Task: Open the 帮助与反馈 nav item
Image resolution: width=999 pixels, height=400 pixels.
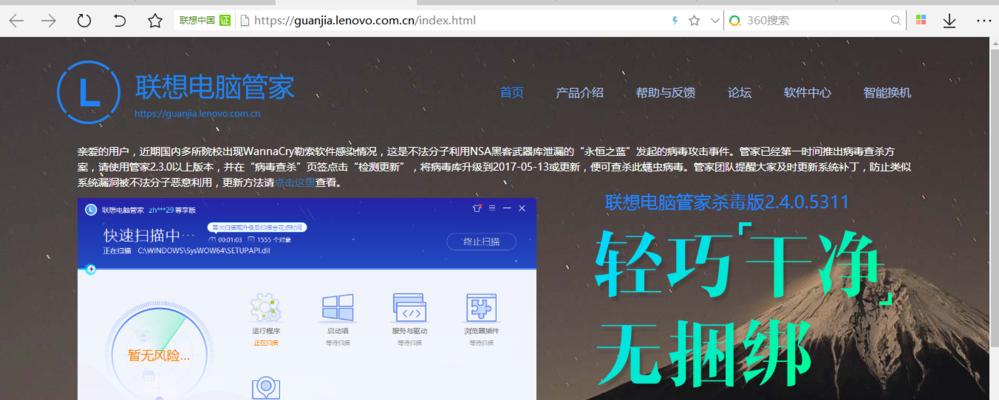Action: [x=665, y=92]
